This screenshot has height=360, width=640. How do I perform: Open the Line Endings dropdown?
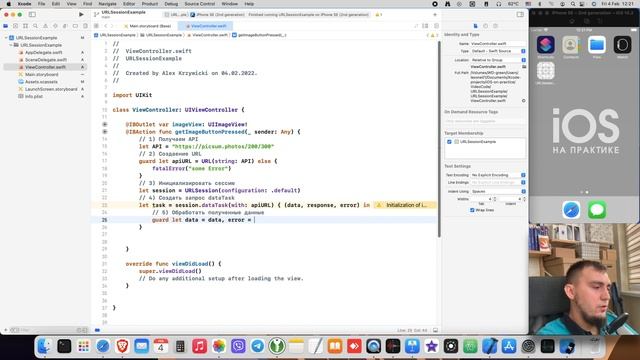point(498,182)
